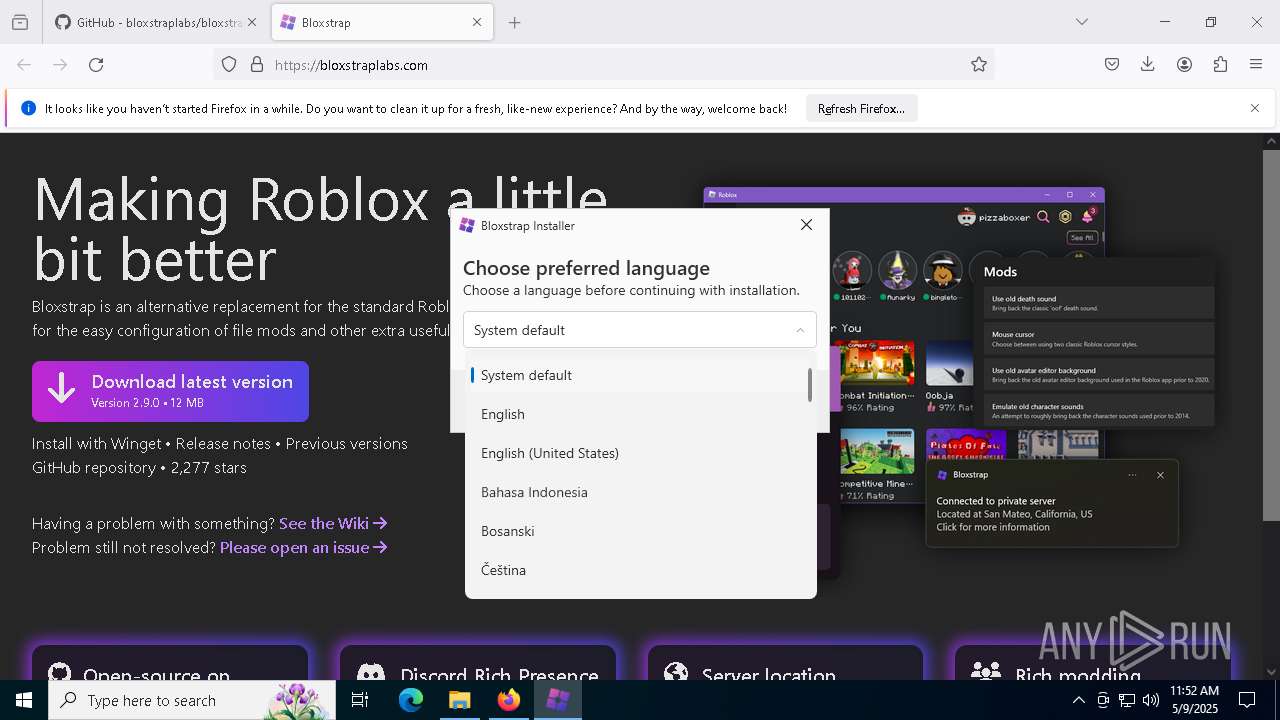The image size is (1280, 720).
Task: Go back to the previous page
Action: [x=24, y=65]
